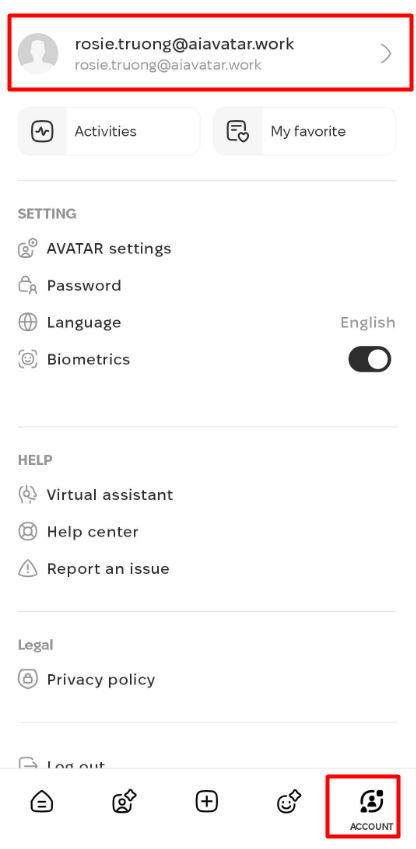
Task: Toggle the Biometrics switch off
Action: click(x=369, y=359)
